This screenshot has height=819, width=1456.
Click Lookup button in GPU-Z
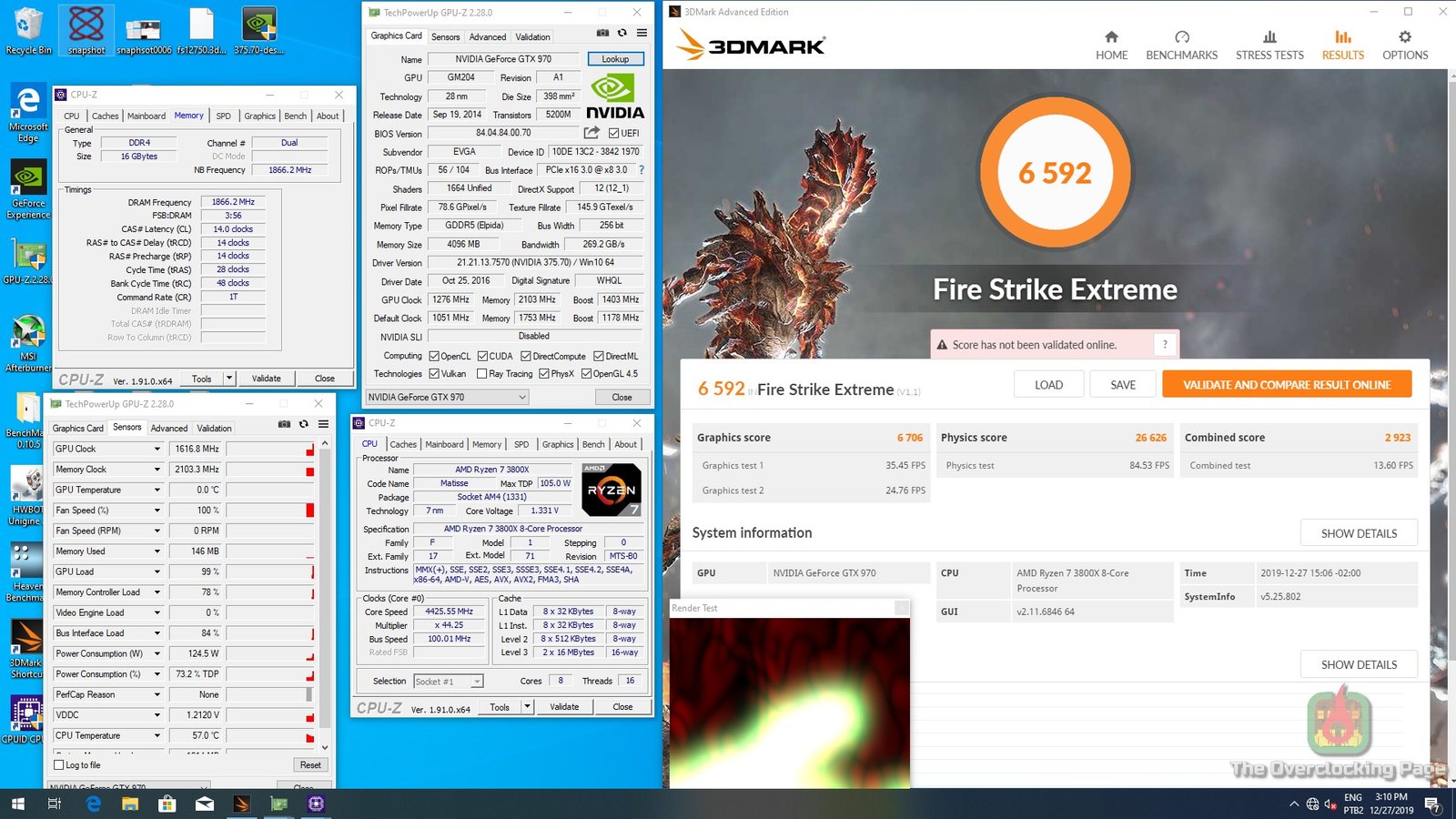click(x=615, y=59)
